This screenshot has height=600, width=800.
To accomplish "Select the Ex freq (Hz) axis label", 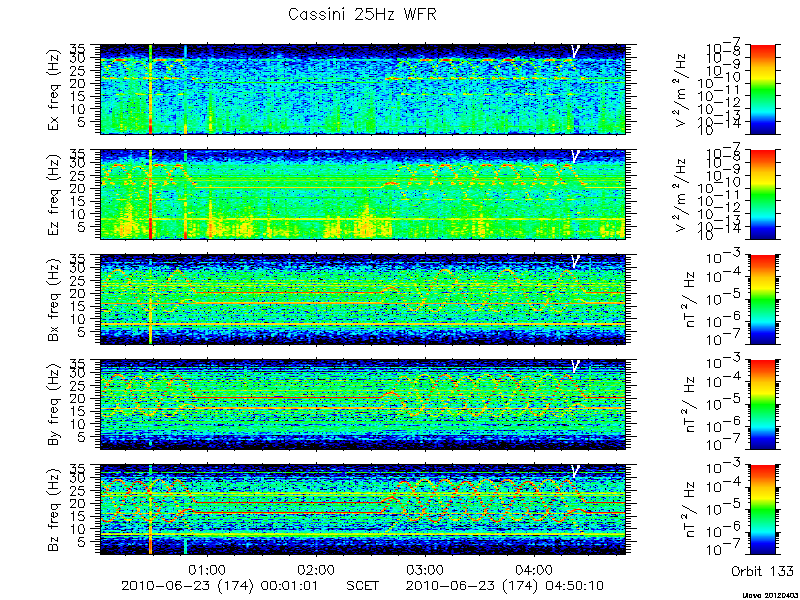I will 55,91.
